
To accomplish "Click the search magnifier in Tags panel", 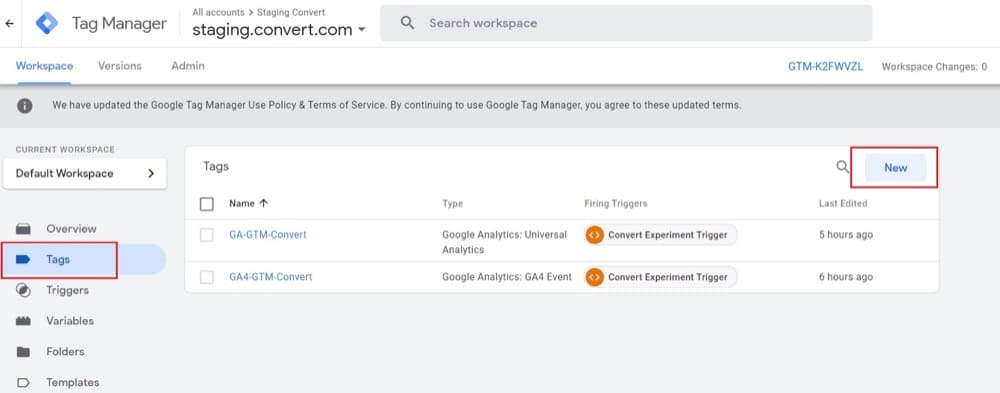I will (x=842, y=167).
